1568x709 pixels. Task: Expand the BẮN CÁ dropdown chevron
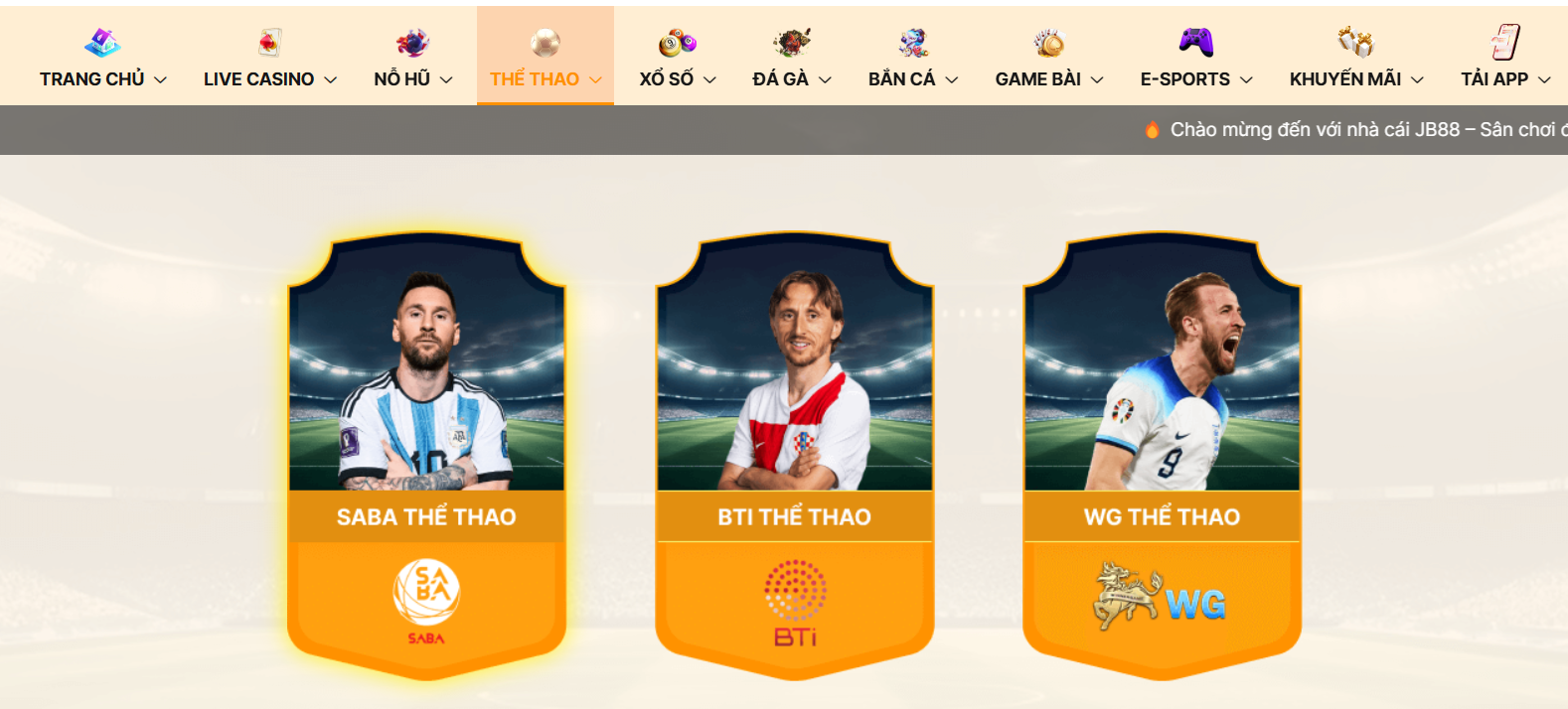951,79
